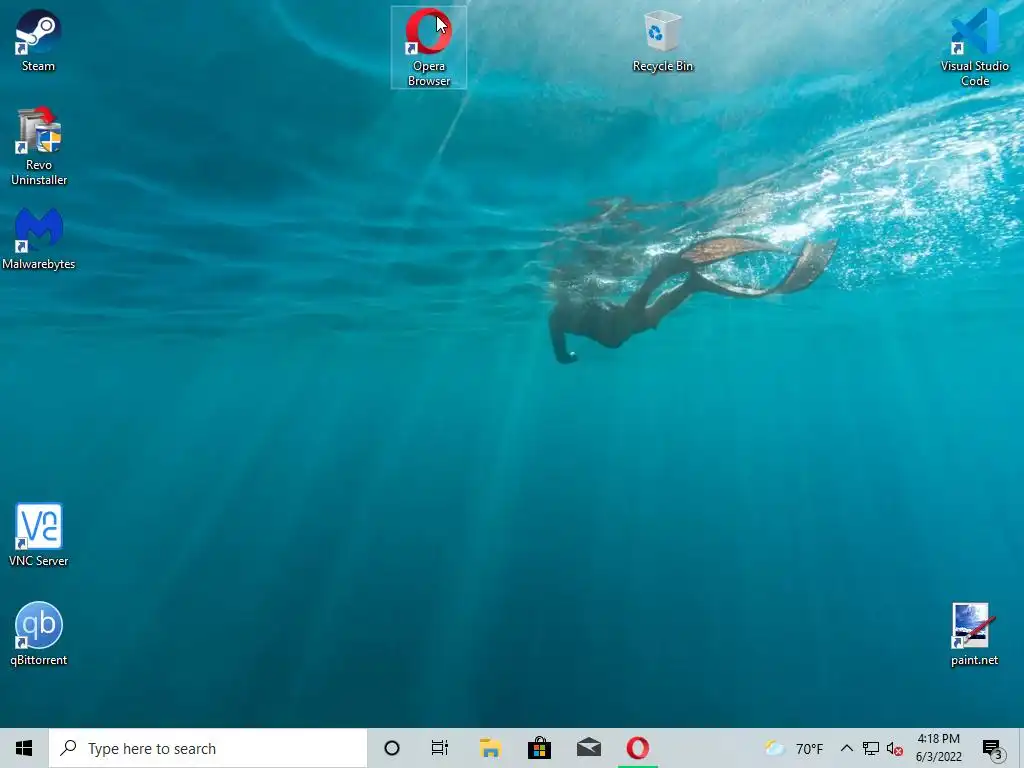Open Task View on the taskbar
The image size is (1024, 768).
click(x=440, y=748)
